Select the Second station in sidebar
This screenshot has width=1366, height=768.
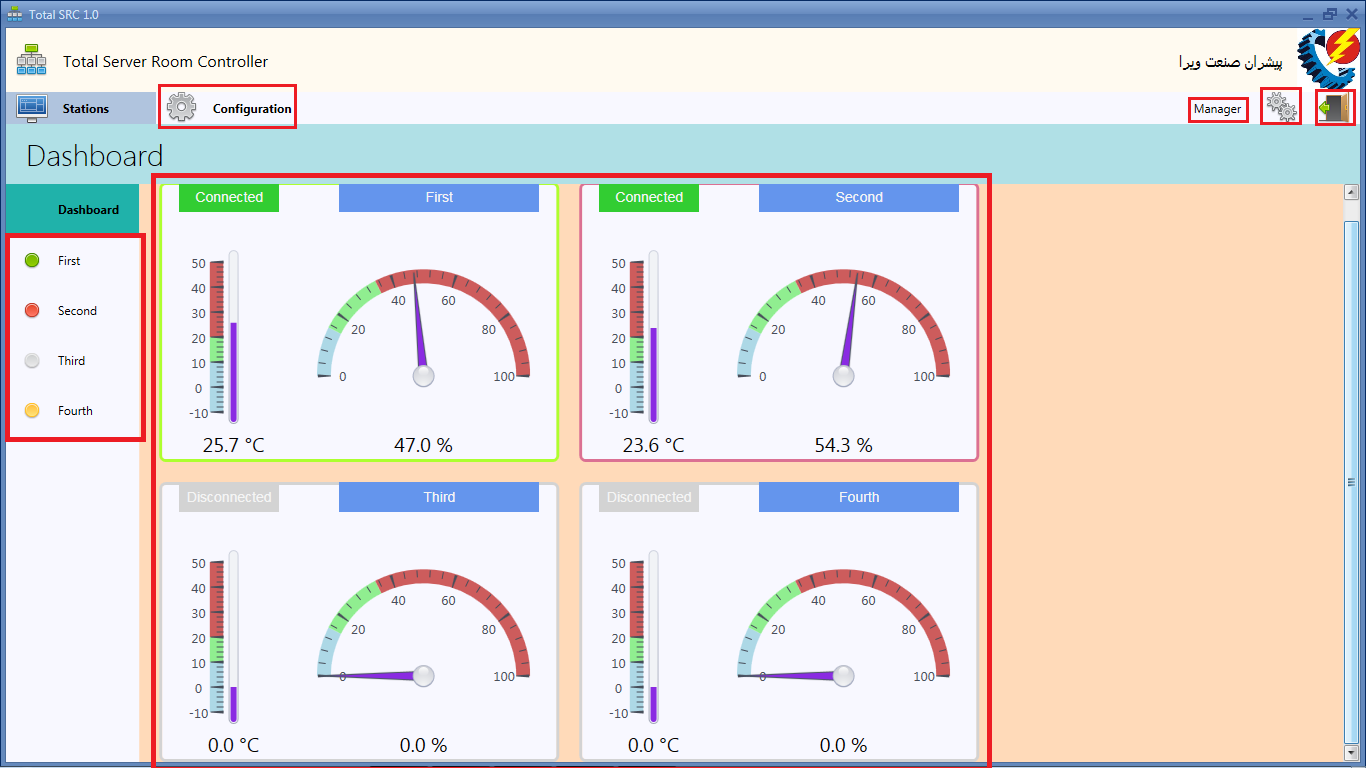click(x=72, y=310)
